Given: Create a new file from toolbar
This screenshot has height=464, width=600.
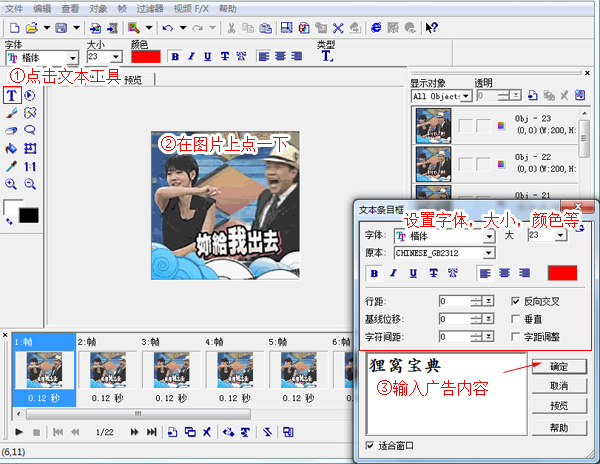Looking at the screenshot, I should pos(15,28).
